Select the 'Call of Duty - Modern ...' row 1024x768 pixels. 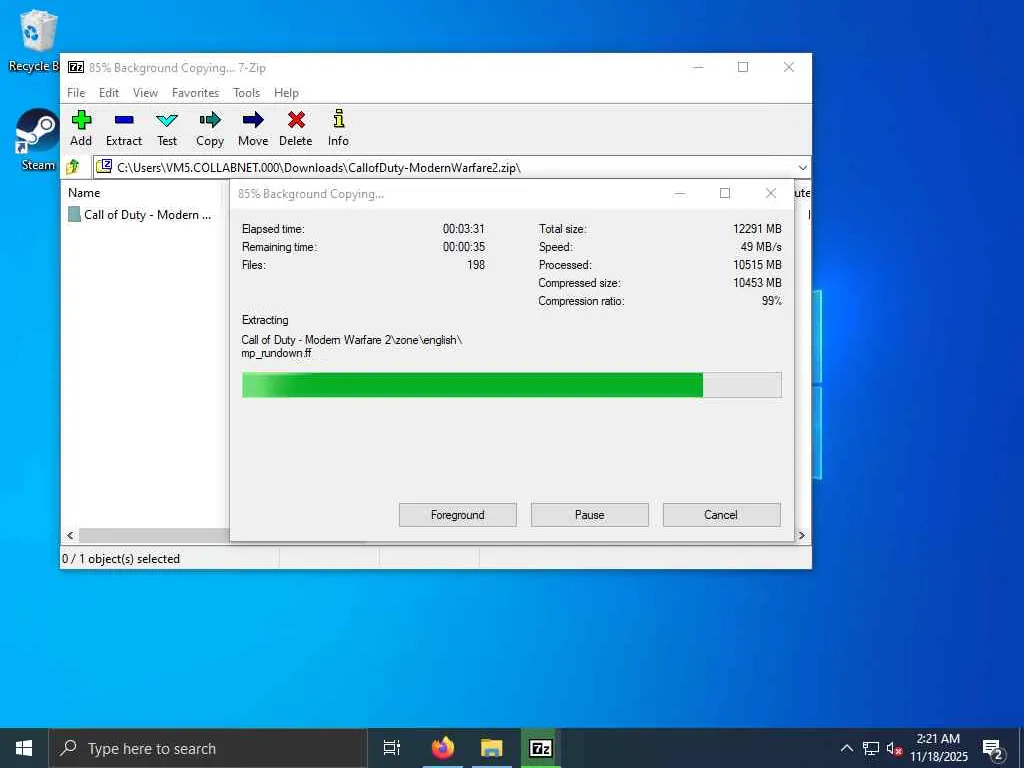(140, 214)
